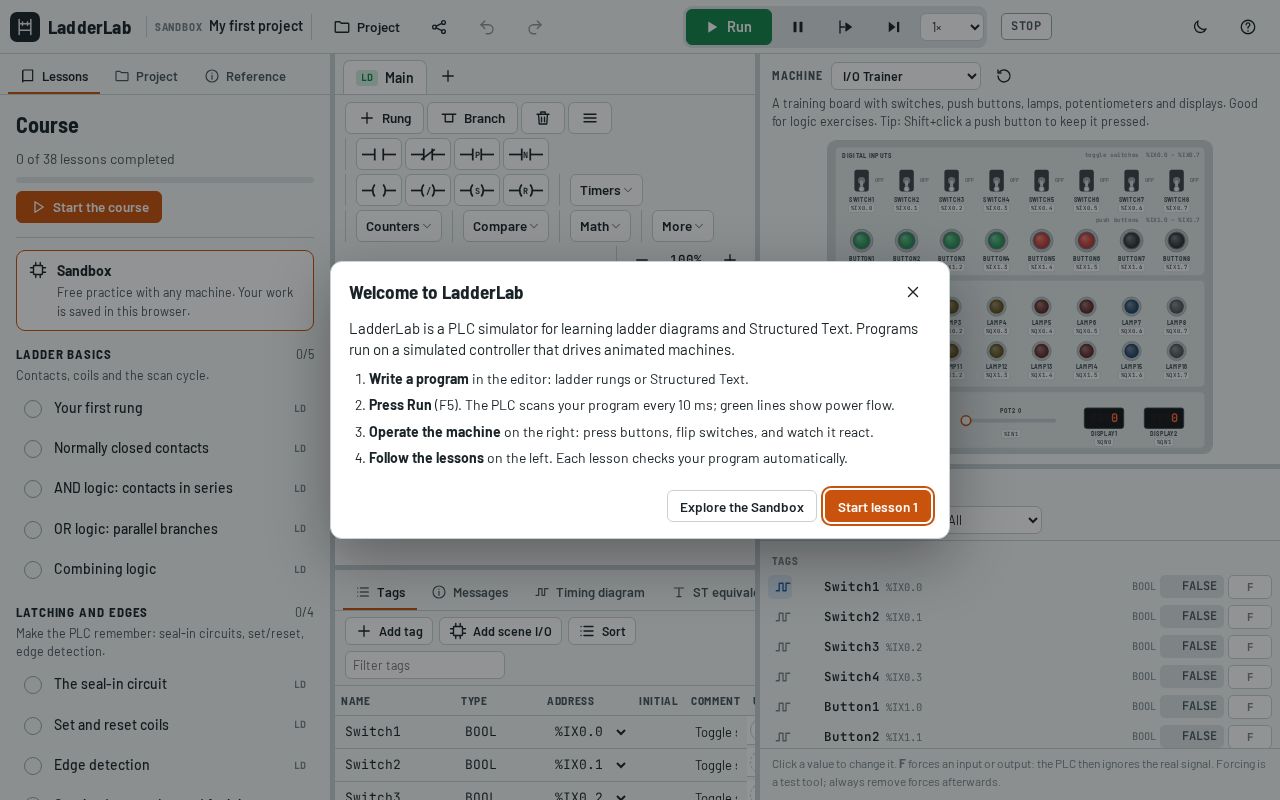
Task: Choose Explore the Sandbox
Action: click(x=742, y=507)
